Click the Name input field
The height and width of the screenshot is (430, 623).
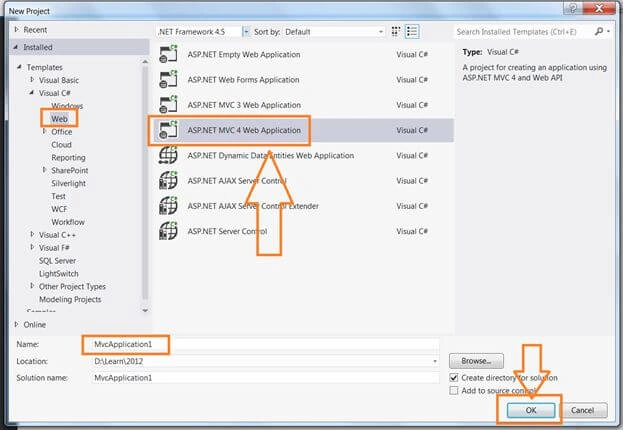[265, 344]
